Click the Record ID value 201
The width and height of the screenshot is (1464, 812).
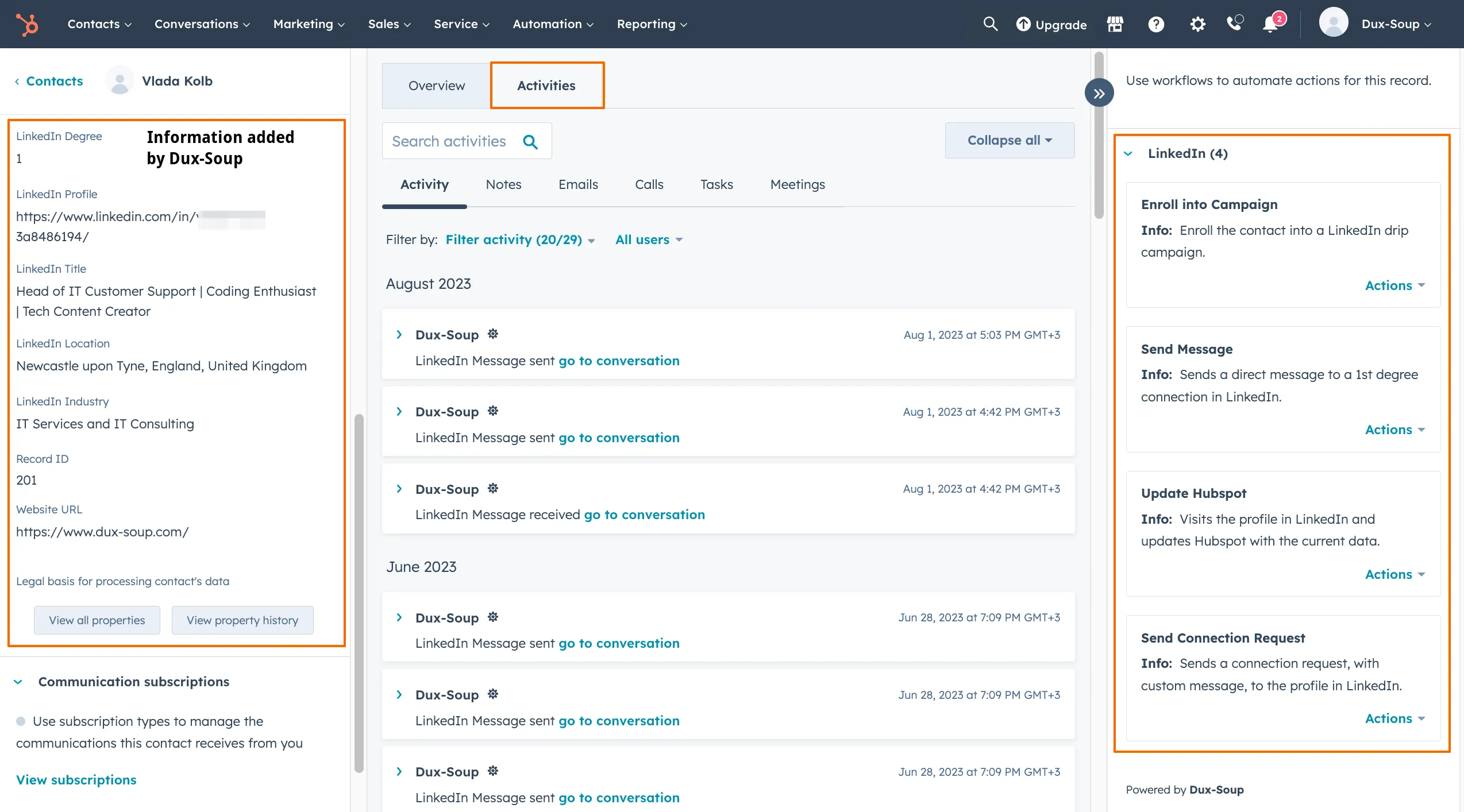[x=26, y=480]
